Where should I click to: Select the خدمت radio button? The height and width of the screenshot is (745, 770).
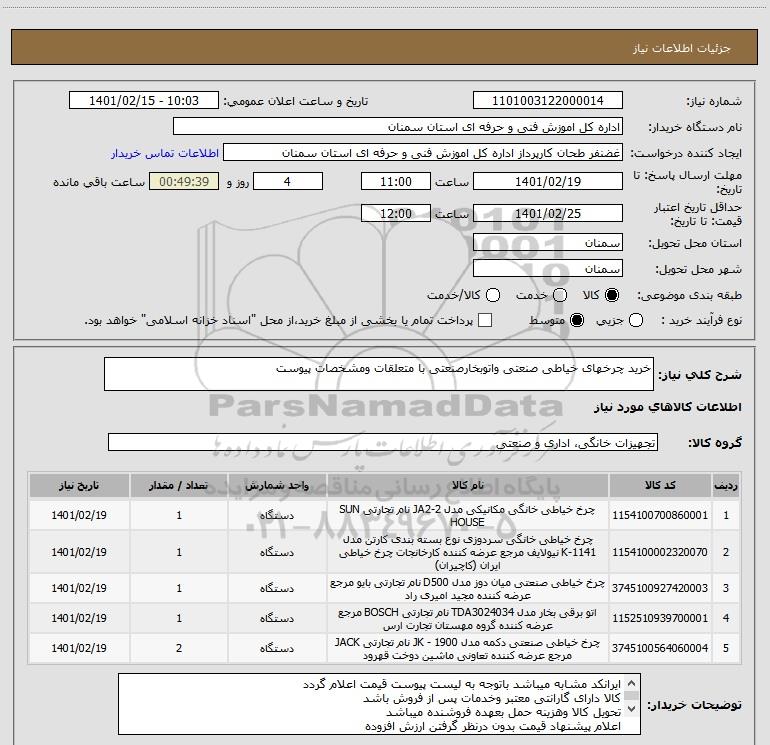[560, 295]
